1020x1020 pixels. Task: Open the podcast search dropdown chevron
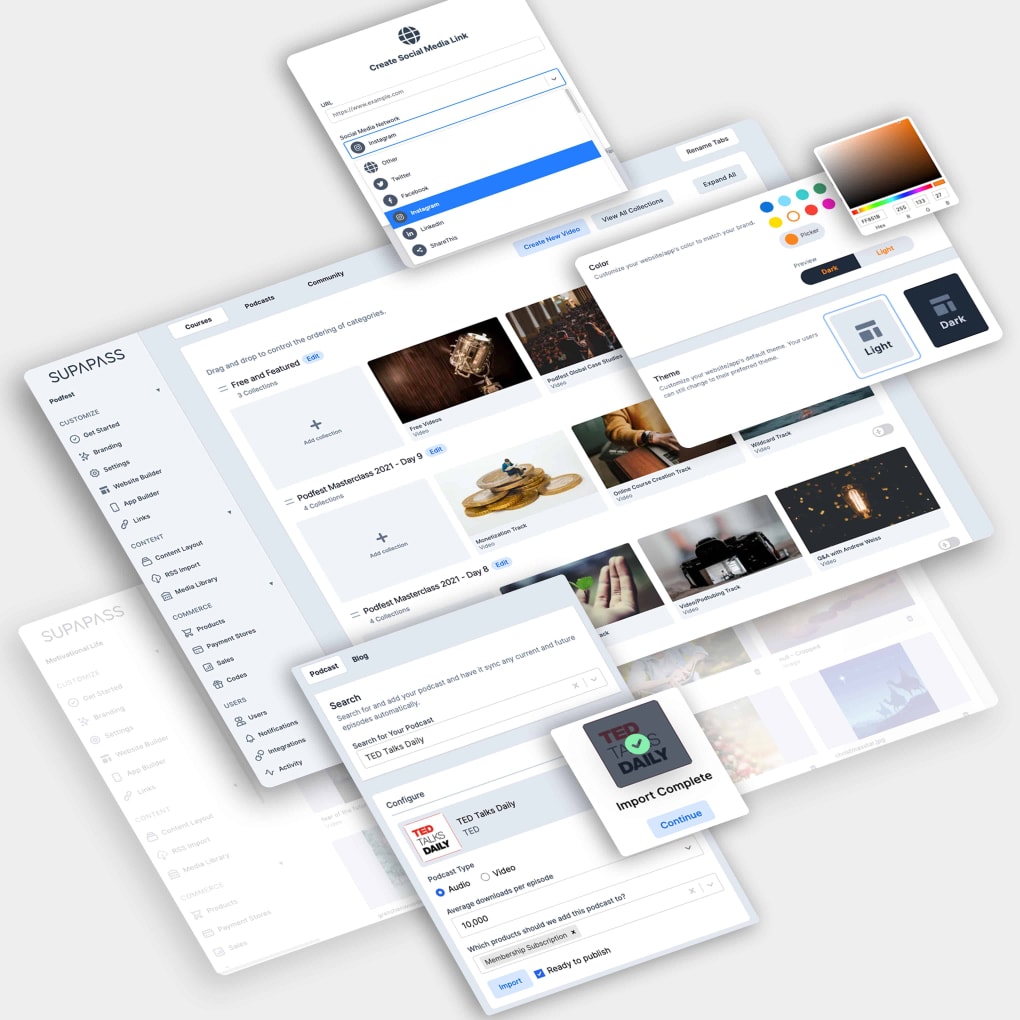[x=594, y=679]
